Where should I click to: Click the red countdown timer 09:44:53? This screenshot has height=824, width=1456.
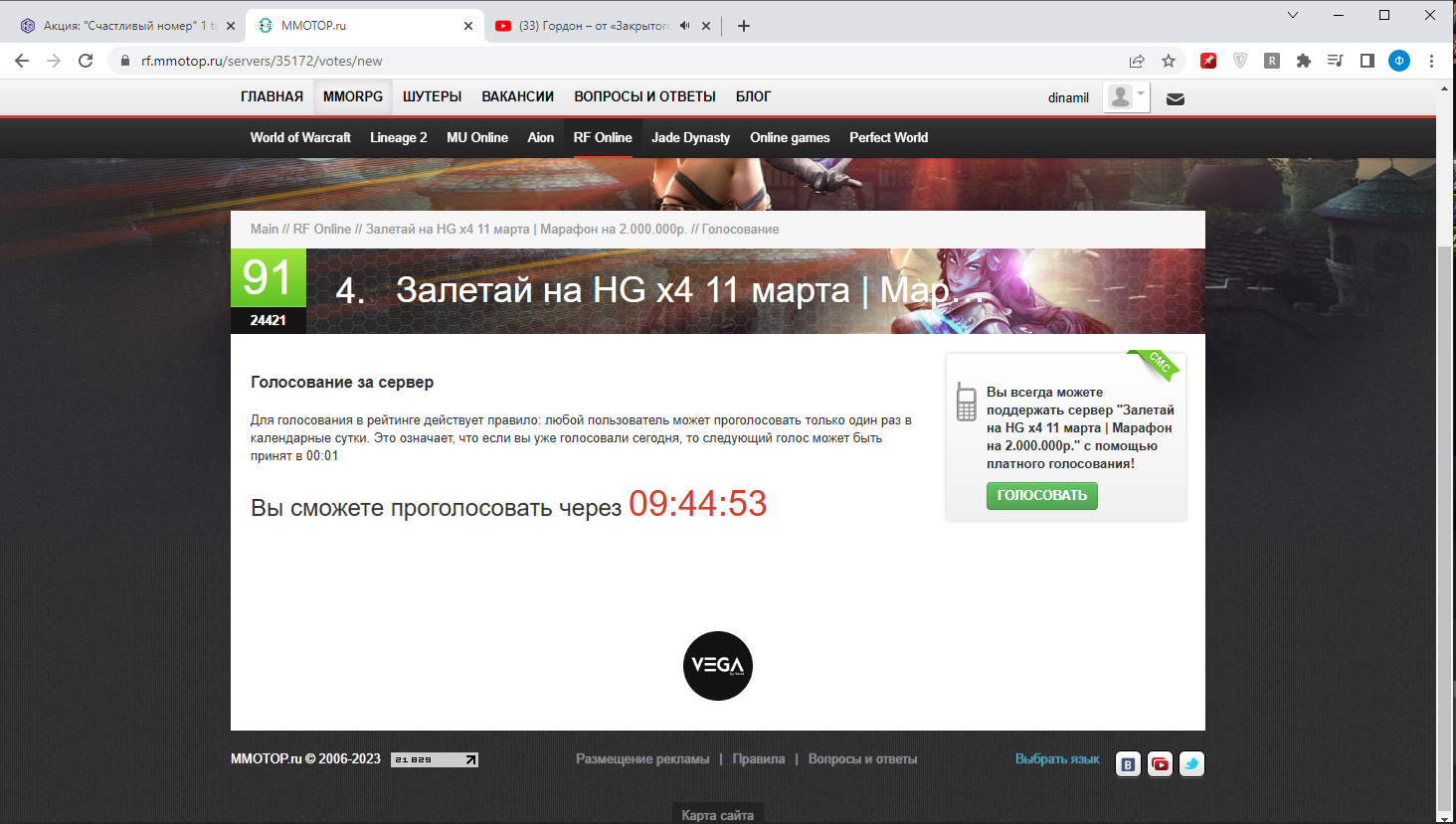point(698,504)
